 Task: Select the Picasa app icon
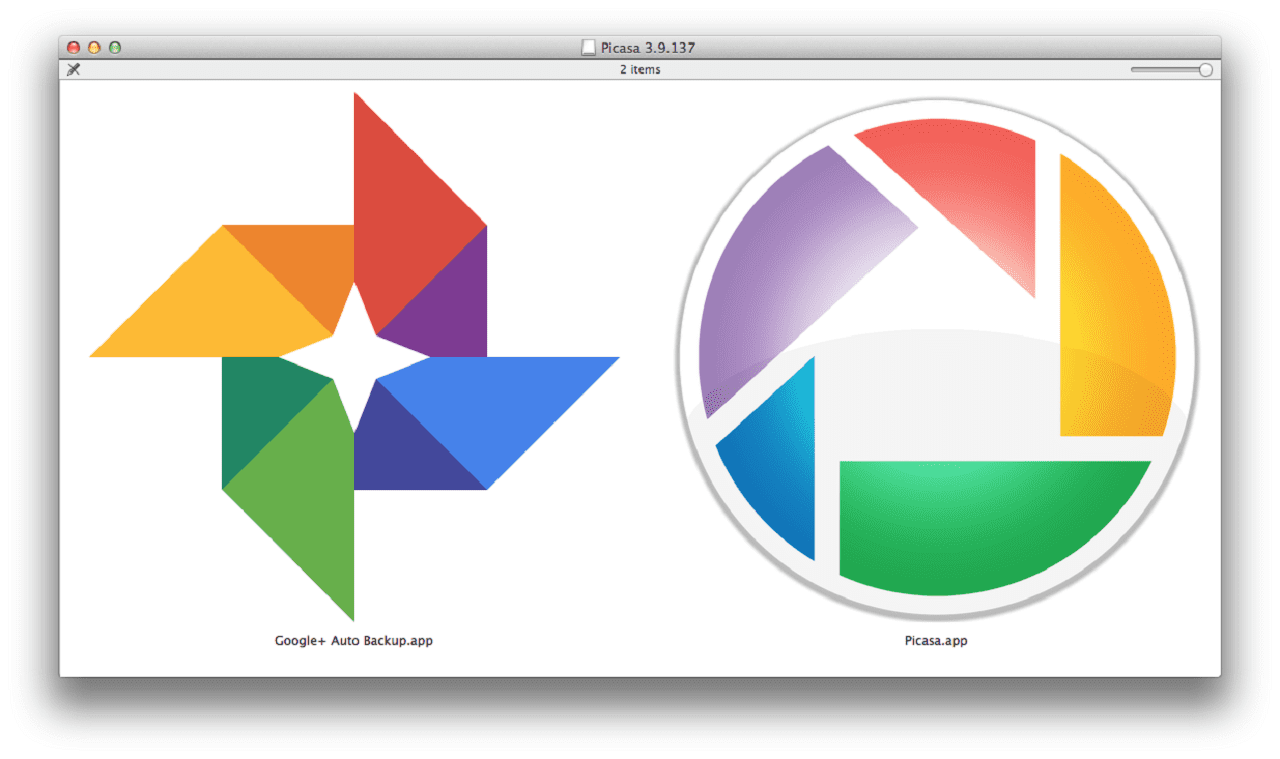tap(936, 357)
